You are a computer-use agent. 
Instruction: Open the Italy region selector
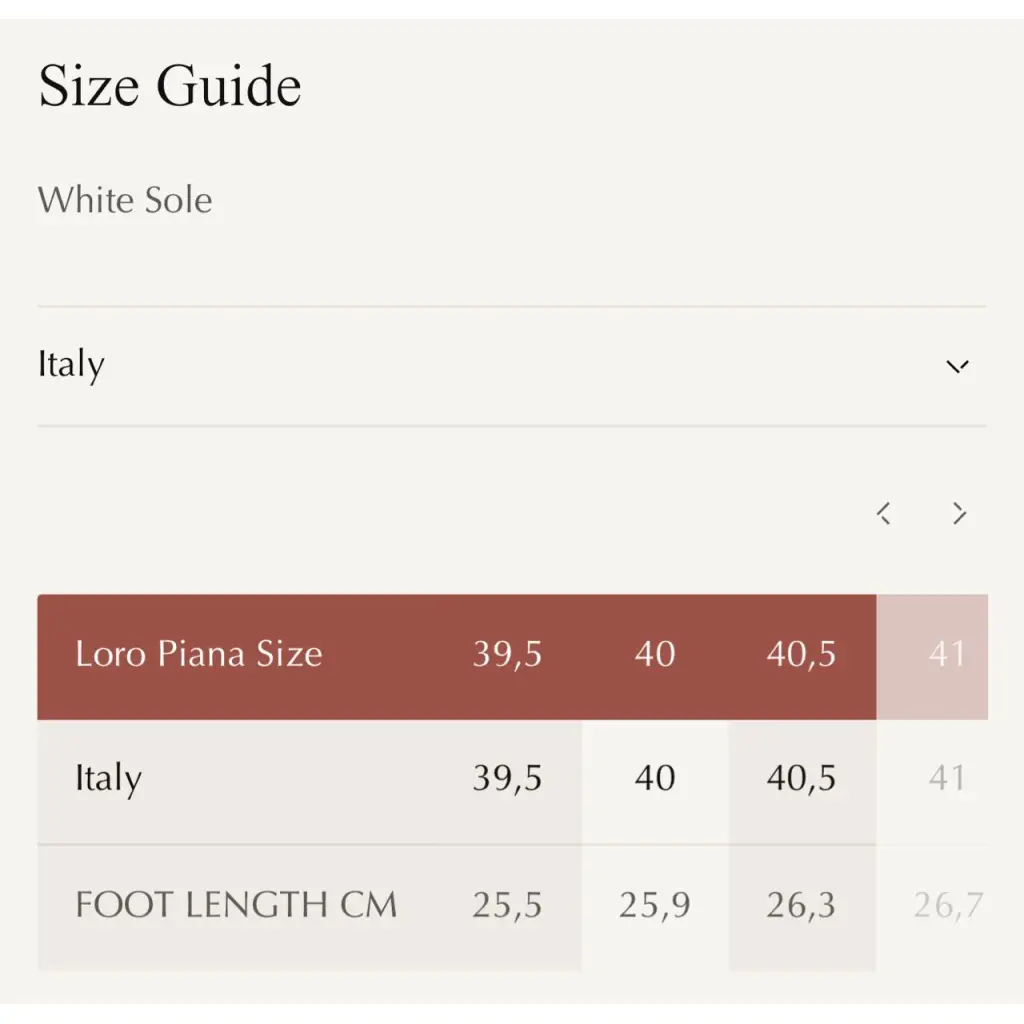tap(512, 366)
